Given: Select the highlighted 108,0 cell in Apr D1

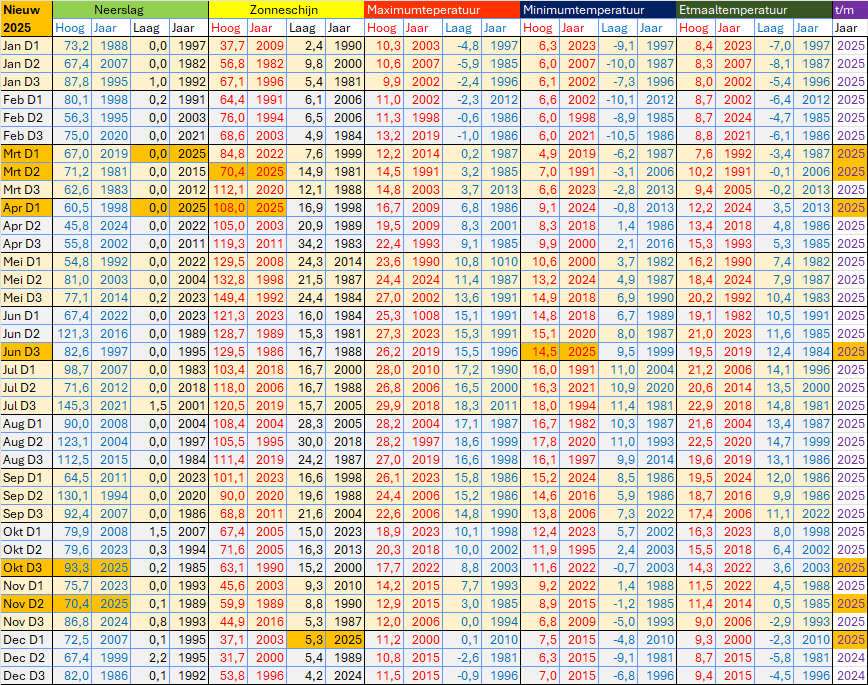Looking at the screenshot, I should coord(228,208).
